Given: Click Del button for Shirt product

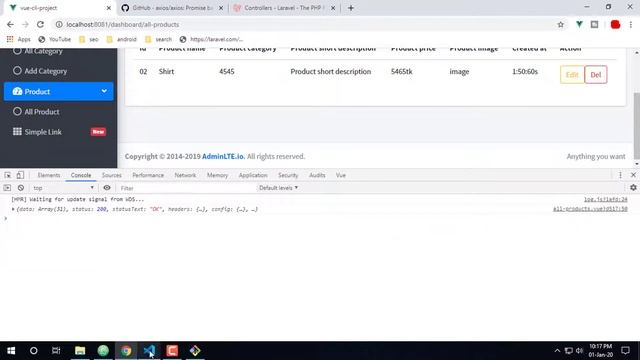Looking at the screenshot, I should coord(596,75).
